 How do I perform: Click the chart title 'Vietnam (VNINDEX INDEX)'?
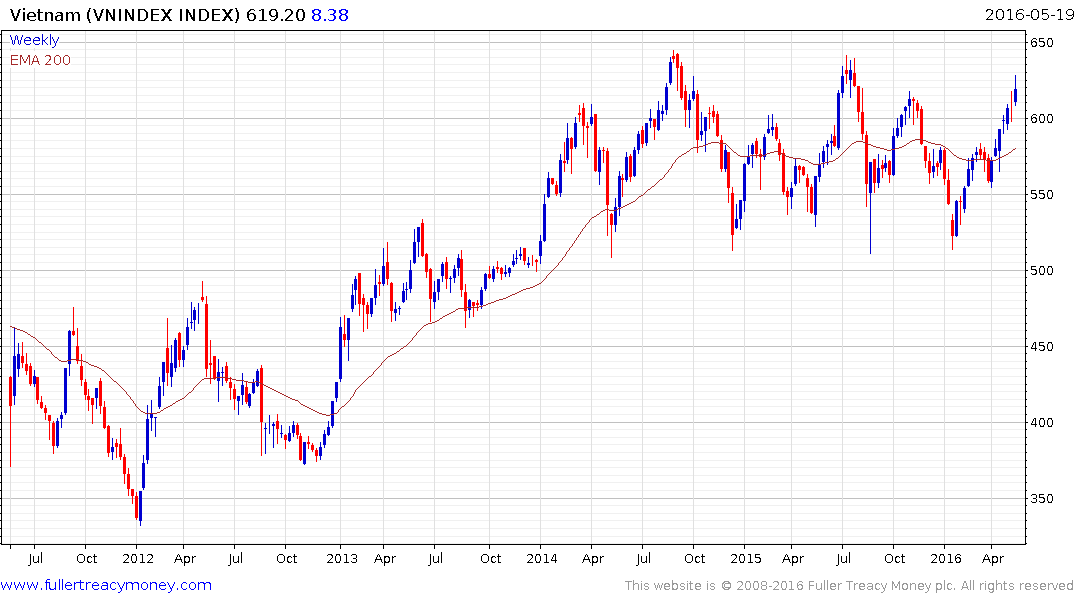pos(125,15)
